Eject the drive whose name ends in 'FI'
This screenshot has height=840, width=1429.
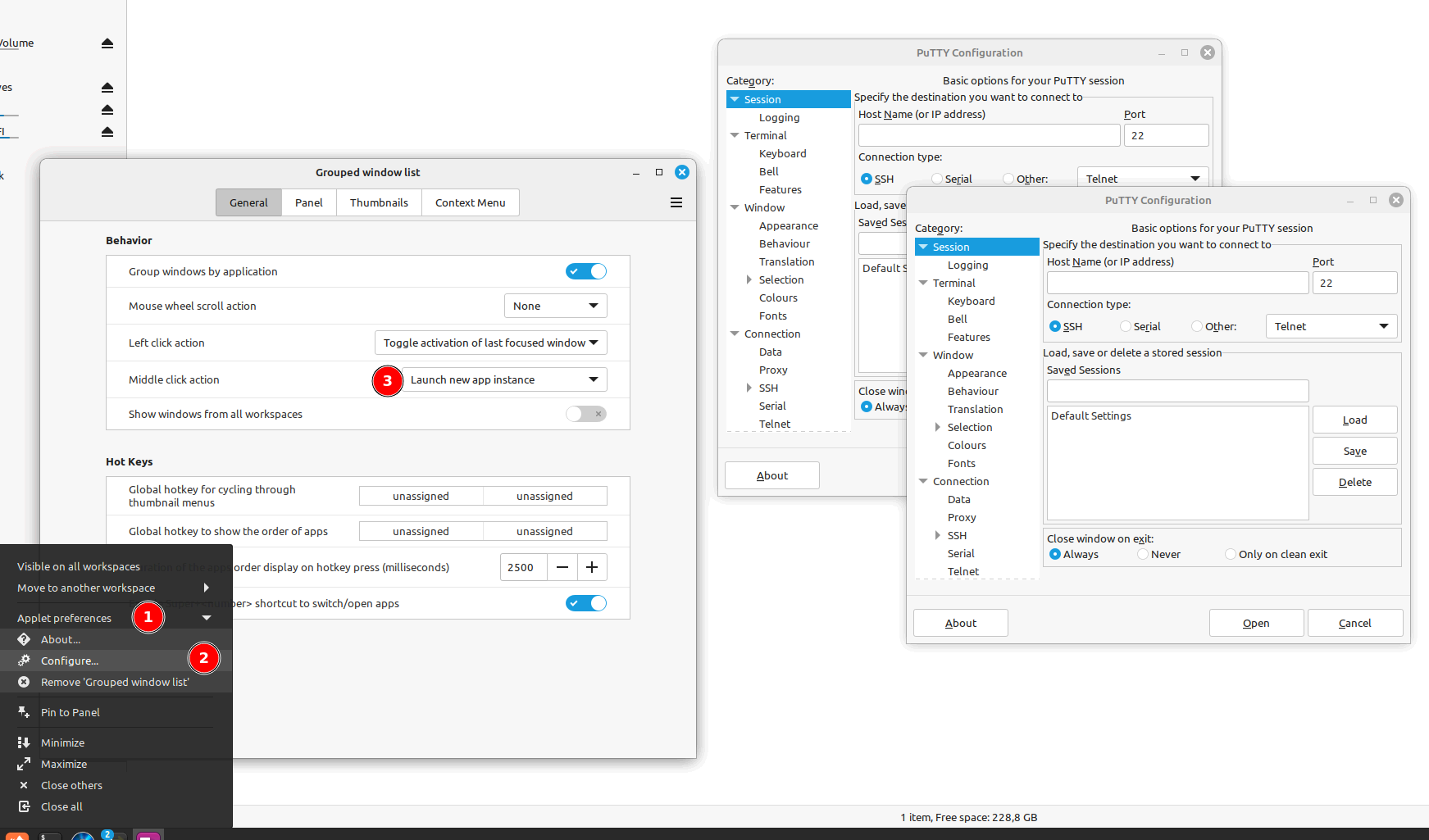107,132
